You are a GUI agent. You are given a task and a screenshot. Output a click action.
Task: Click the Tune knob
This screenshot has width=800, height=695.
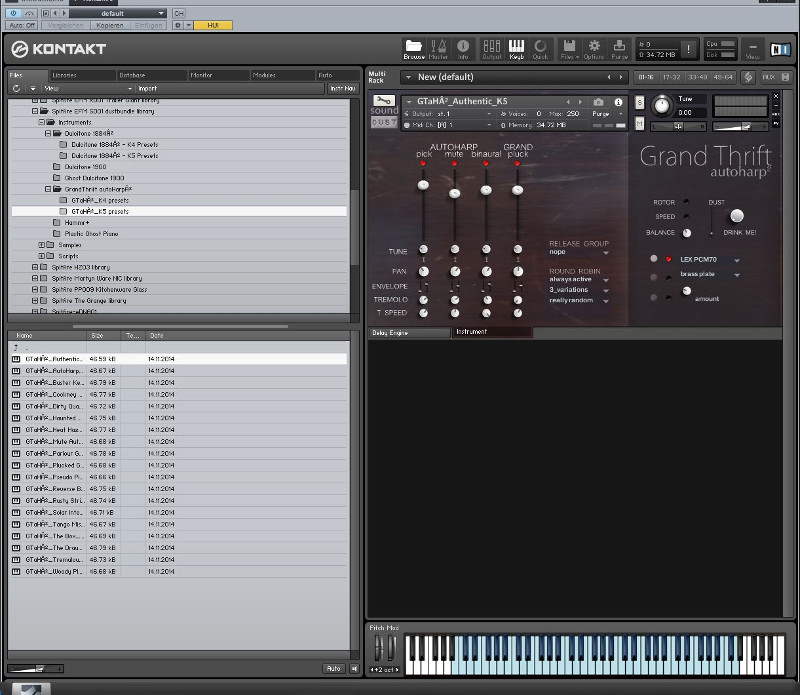662,105
